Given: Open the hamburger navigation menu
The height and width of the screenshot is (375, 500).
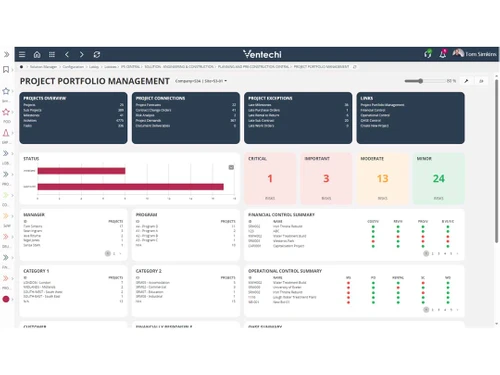Looking at the screenshot, I should (22, 54).
